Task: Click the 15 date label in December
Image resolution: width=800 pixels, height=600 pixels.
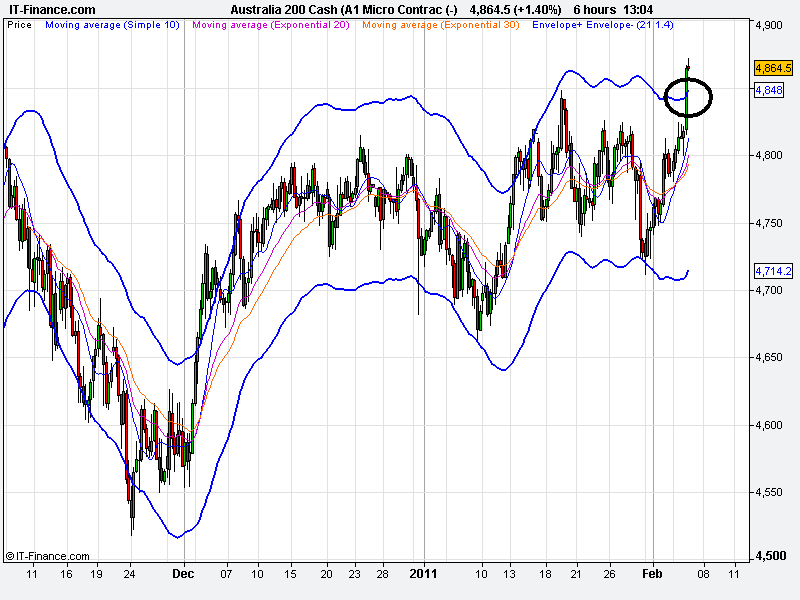Action: coord(290,574)
